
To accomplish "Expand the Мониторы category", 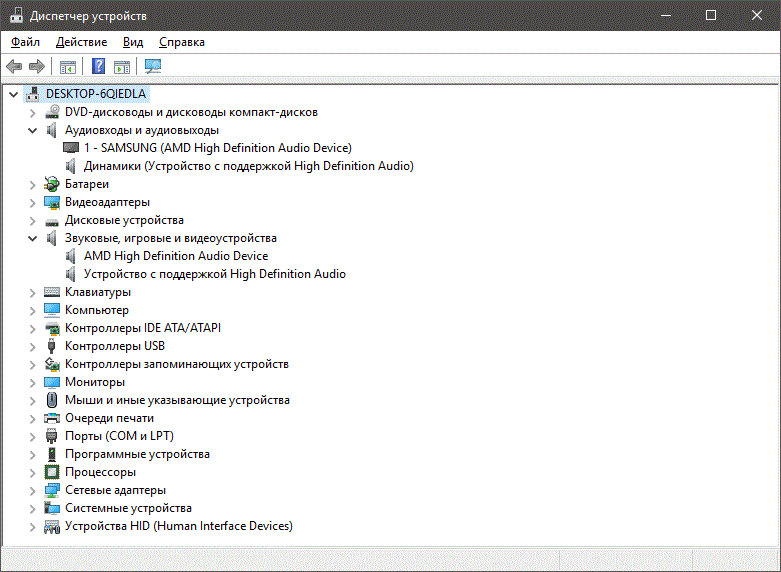I will 32,383.
